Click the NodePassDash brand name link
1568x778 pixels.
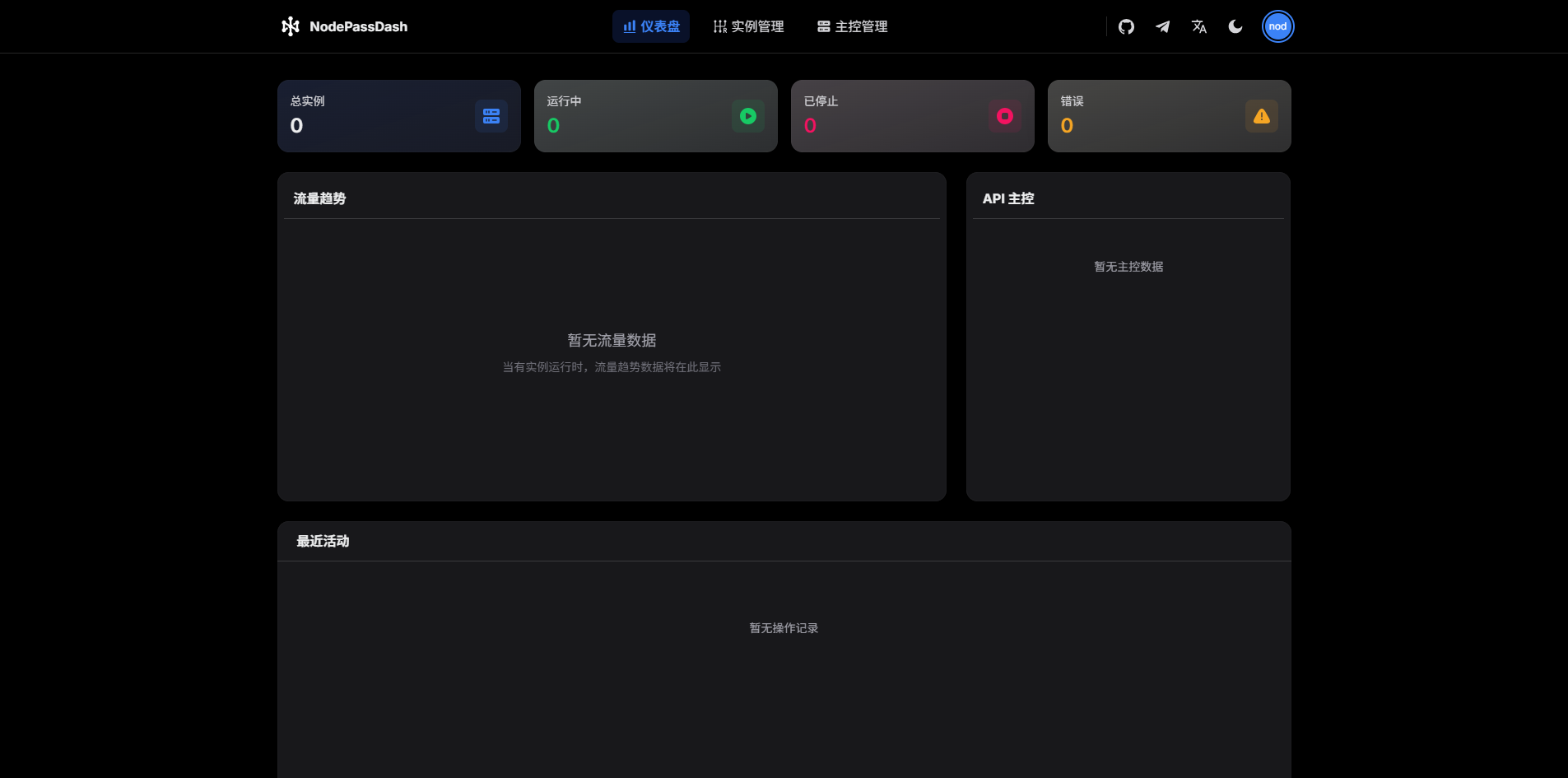[358, 26]
